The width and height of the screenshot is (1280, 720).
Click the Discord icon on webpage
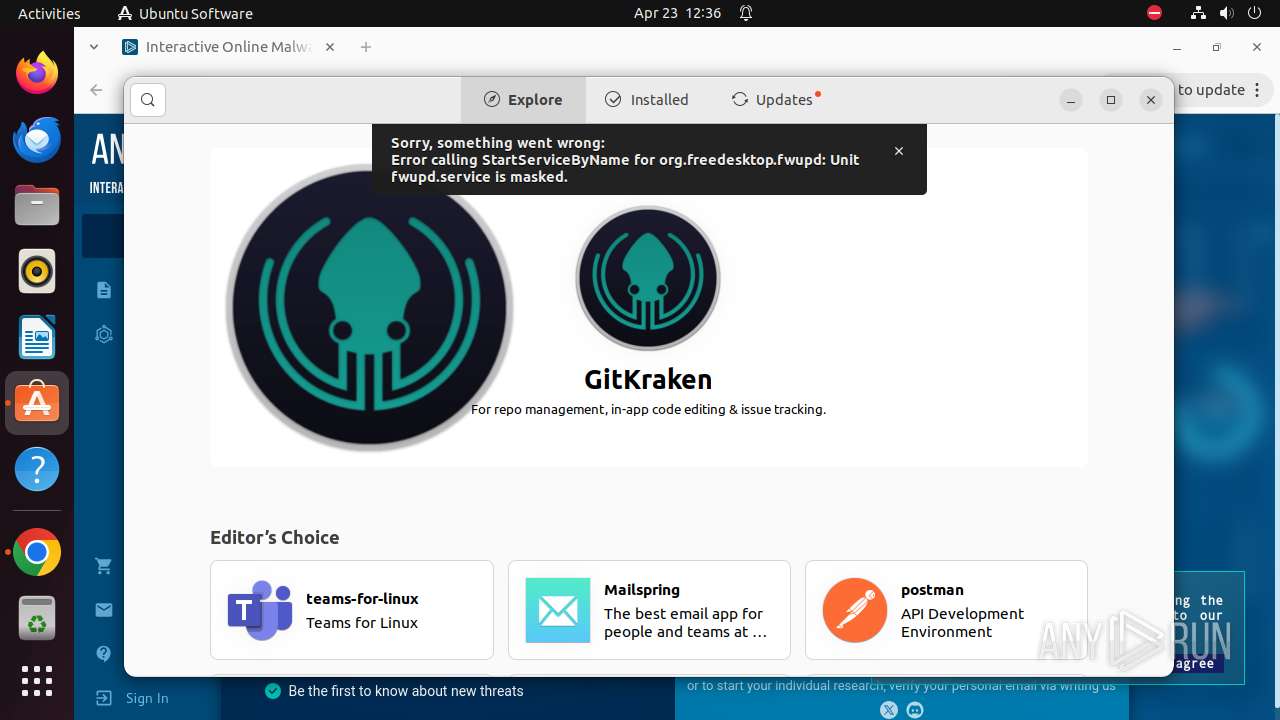[x=915, y=710]
